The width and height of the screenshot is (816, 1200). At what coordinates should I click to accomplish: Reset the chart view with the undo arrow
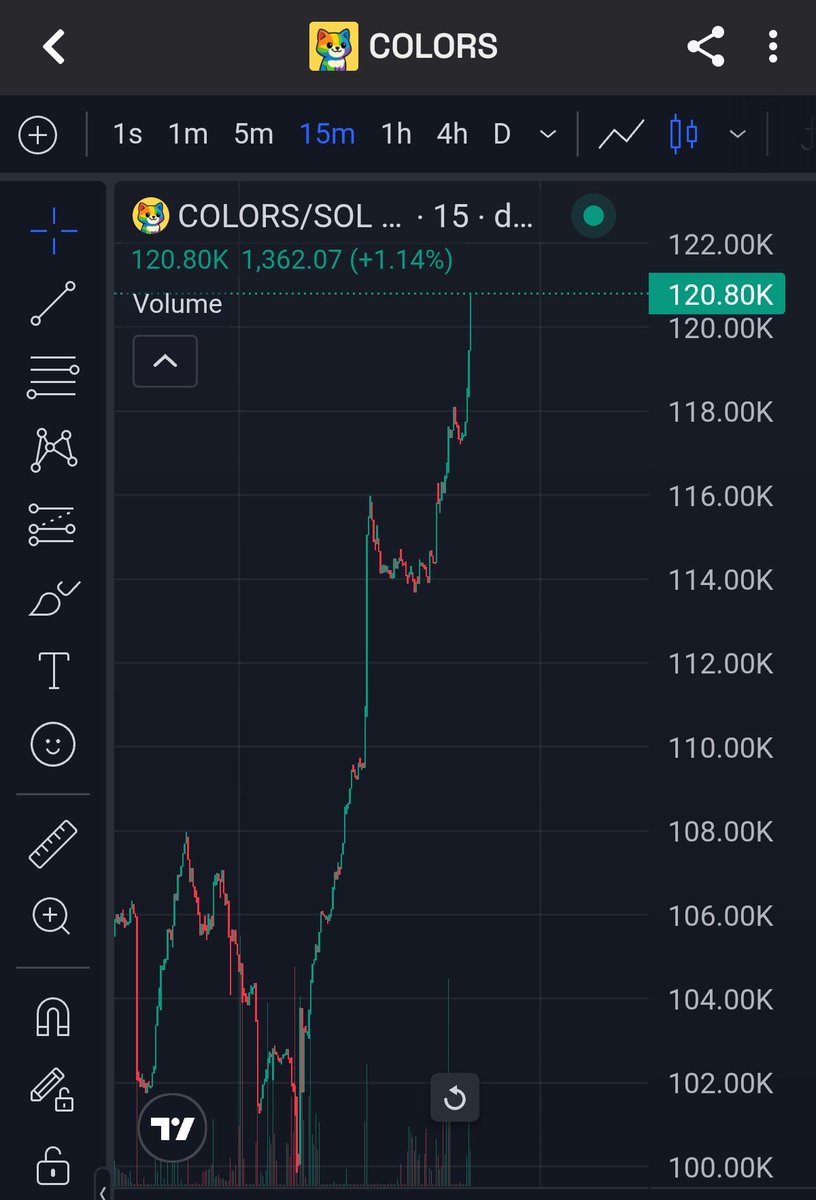point(455,1099)
